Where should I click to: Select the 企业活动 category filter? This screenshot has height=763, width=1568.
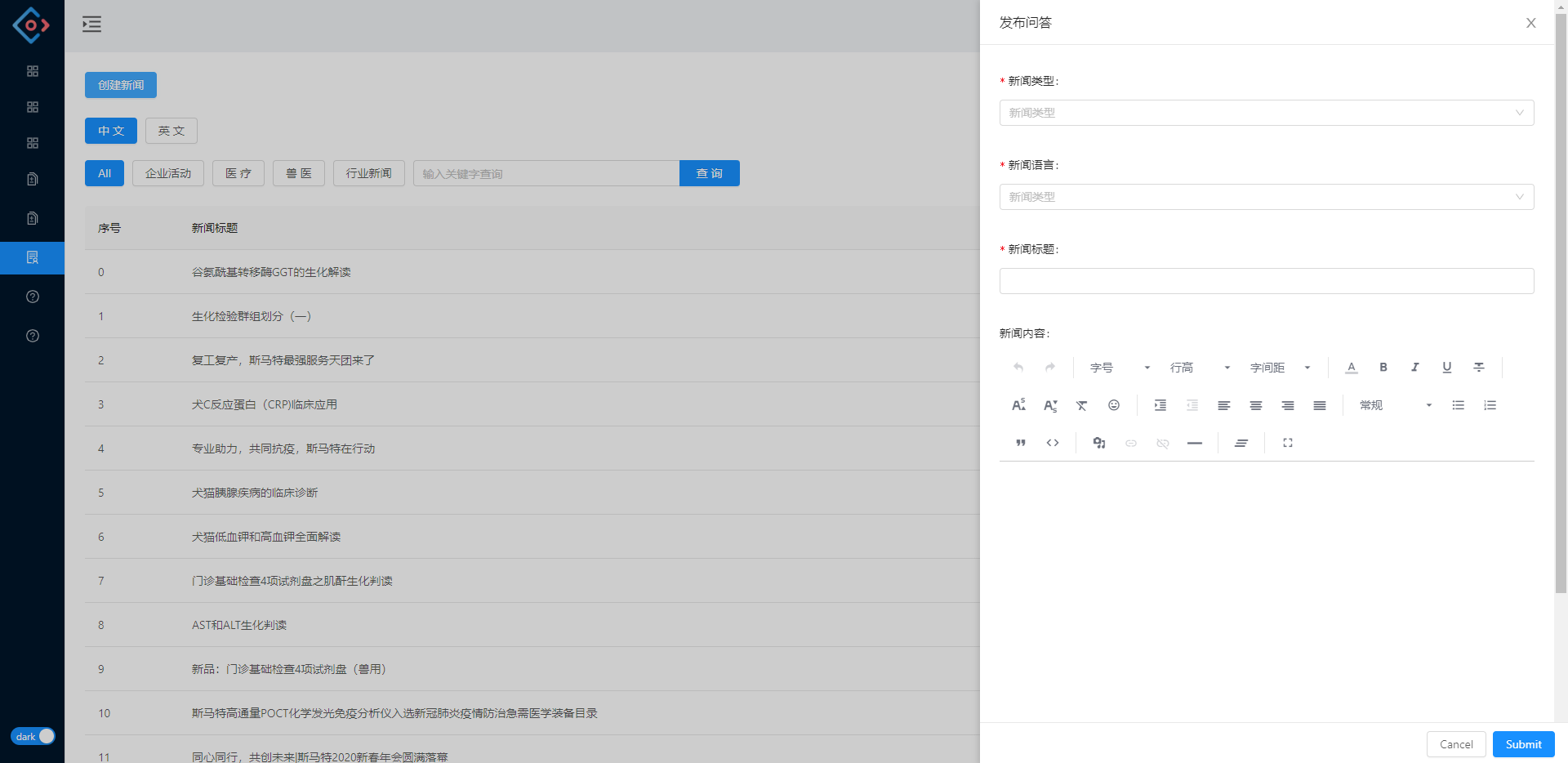(x=168, y=173)
